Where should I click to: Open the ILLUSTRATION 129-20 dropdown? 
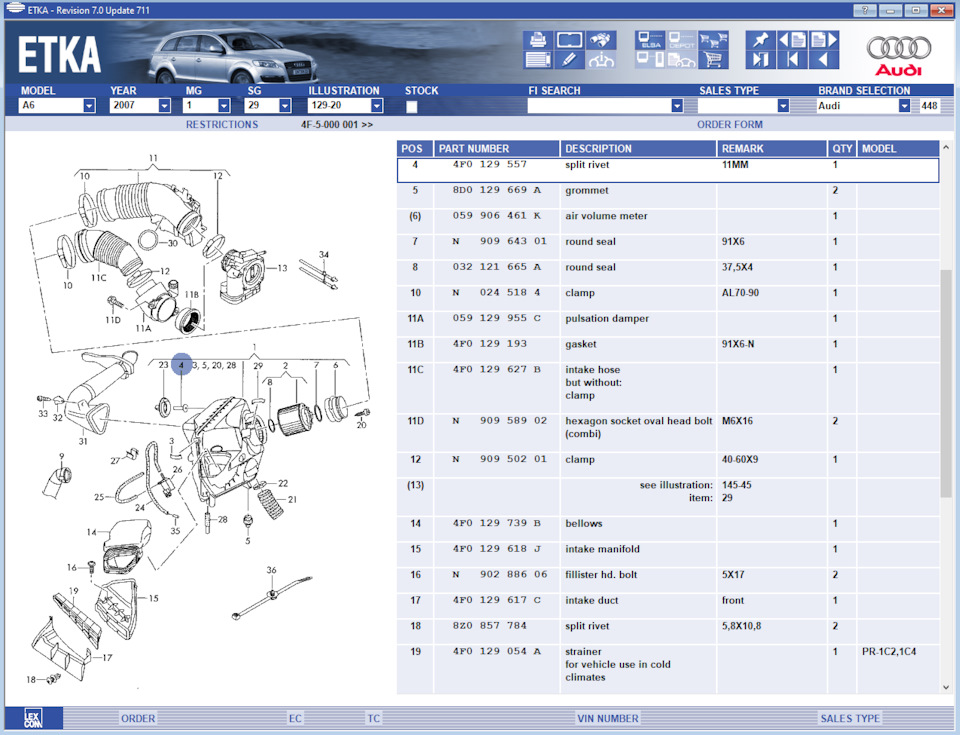click(x=375, y=105)
